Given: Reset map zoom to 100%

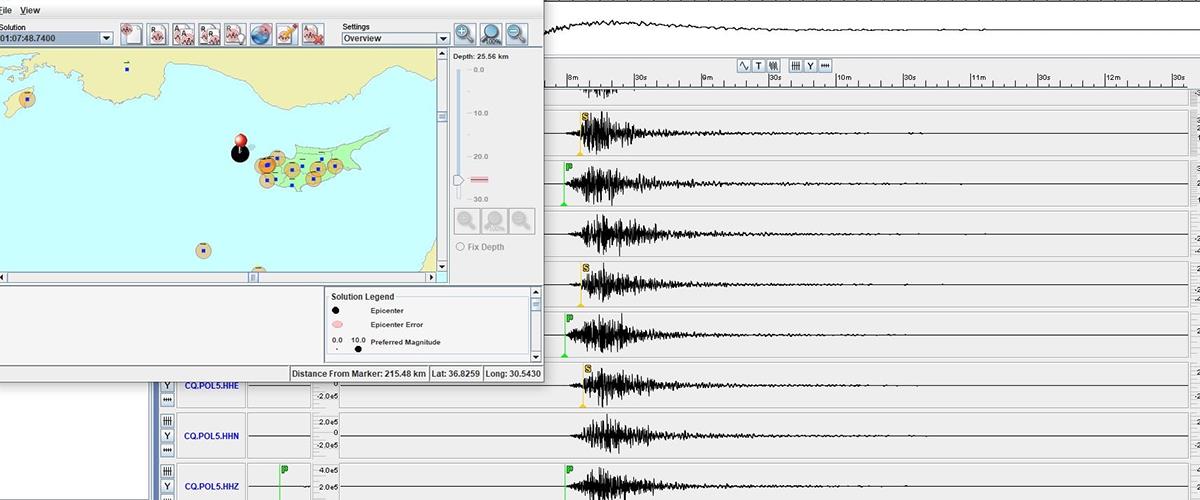Looking at the screenshot, I should (490, 35).
